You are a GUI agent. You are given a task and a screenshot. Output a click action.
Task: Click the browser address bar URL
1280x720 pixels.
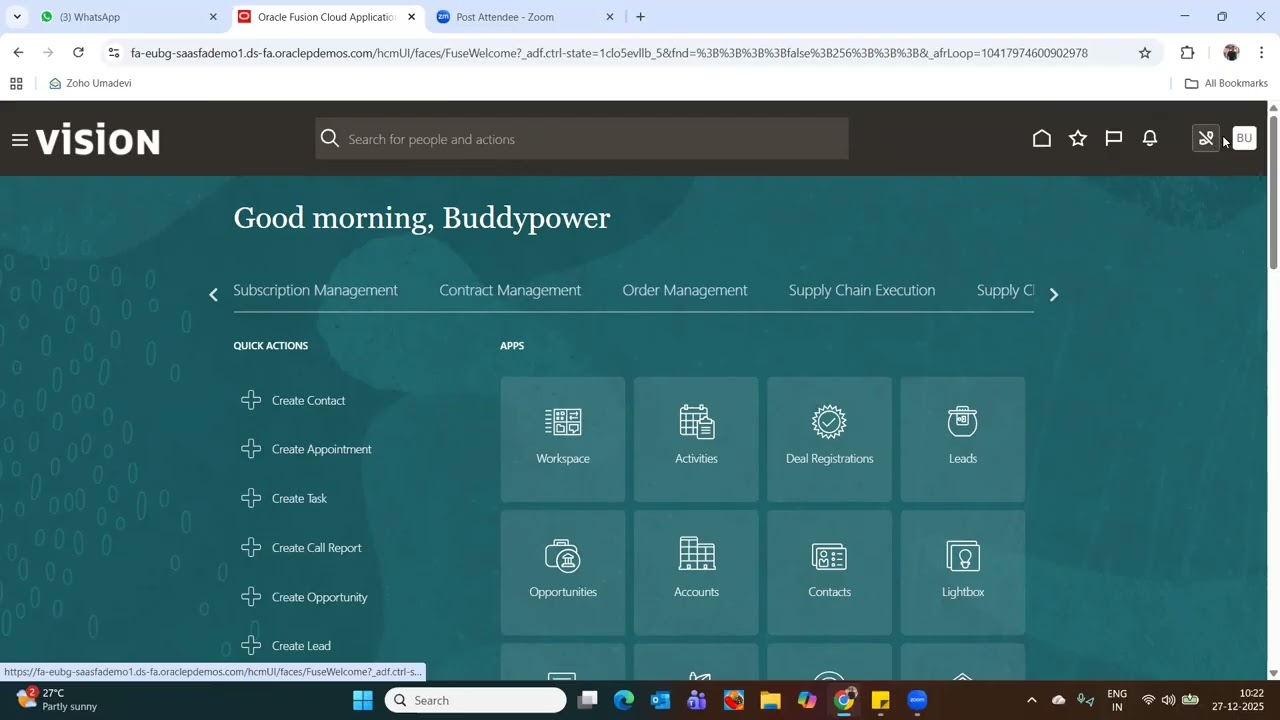click(x=609, y=53)
